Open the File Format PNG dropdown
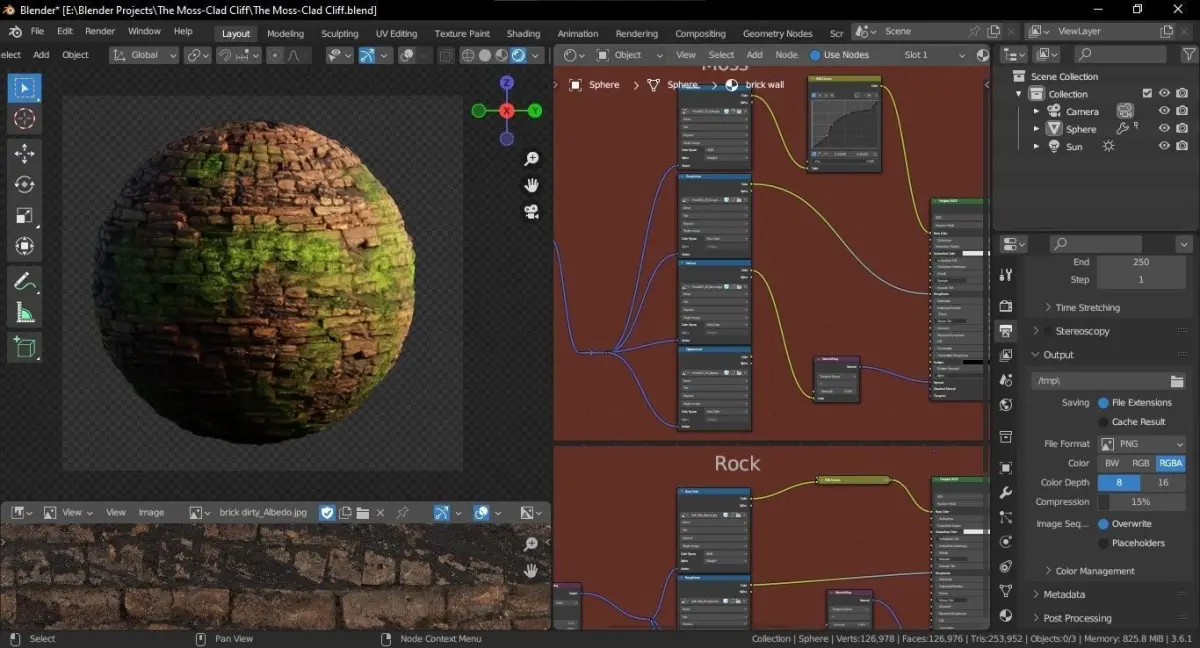1200x648 pixels. coord(1141,444)
